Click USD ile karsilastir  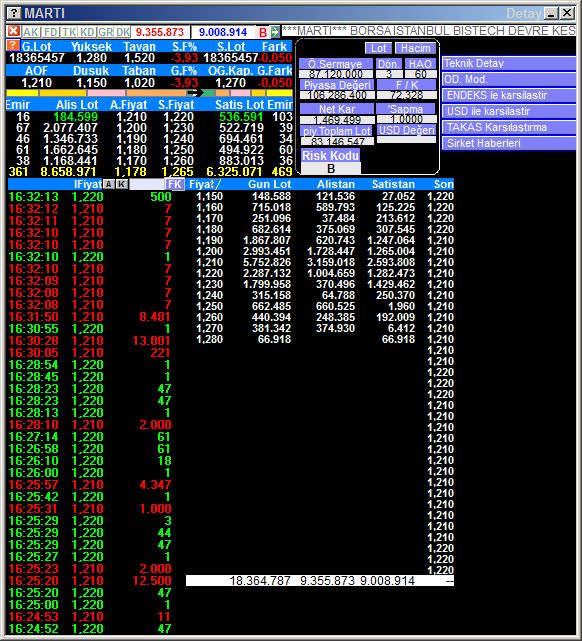click(x=508, y=111)
